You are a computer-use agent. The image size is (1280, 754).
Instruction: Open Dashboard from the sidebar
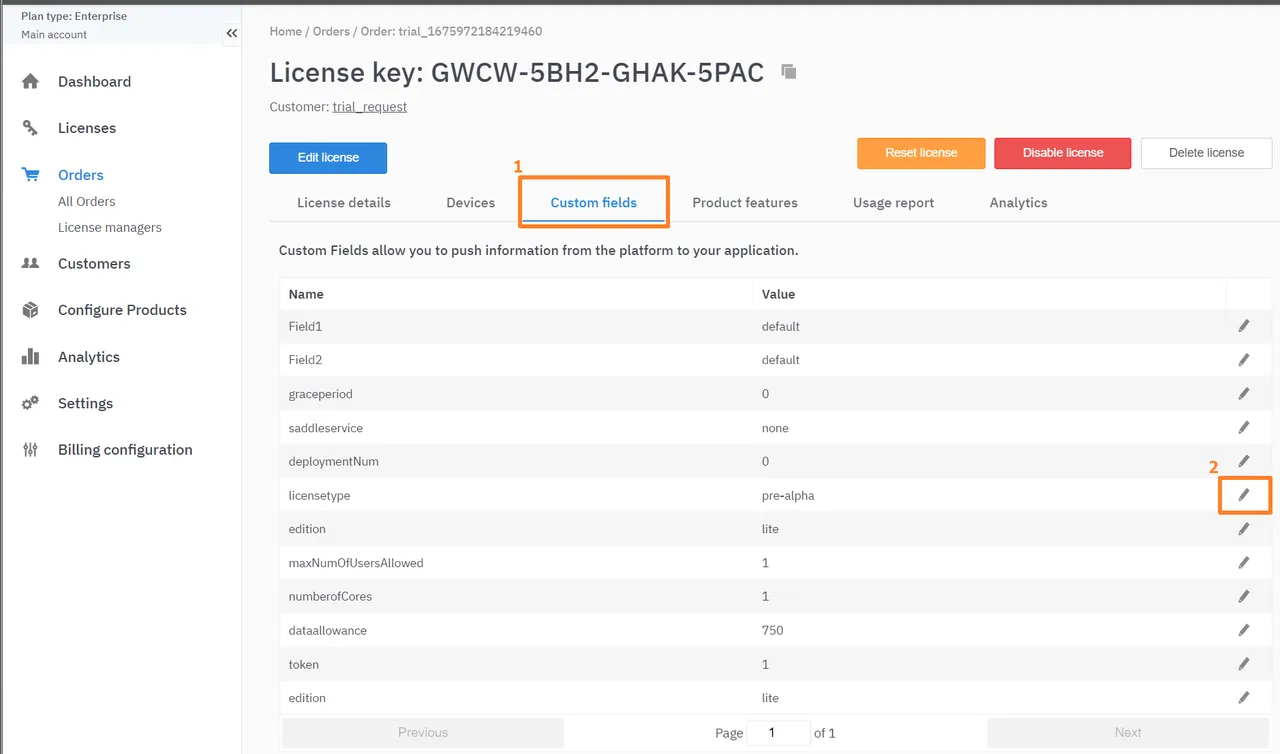pos(94,82)
